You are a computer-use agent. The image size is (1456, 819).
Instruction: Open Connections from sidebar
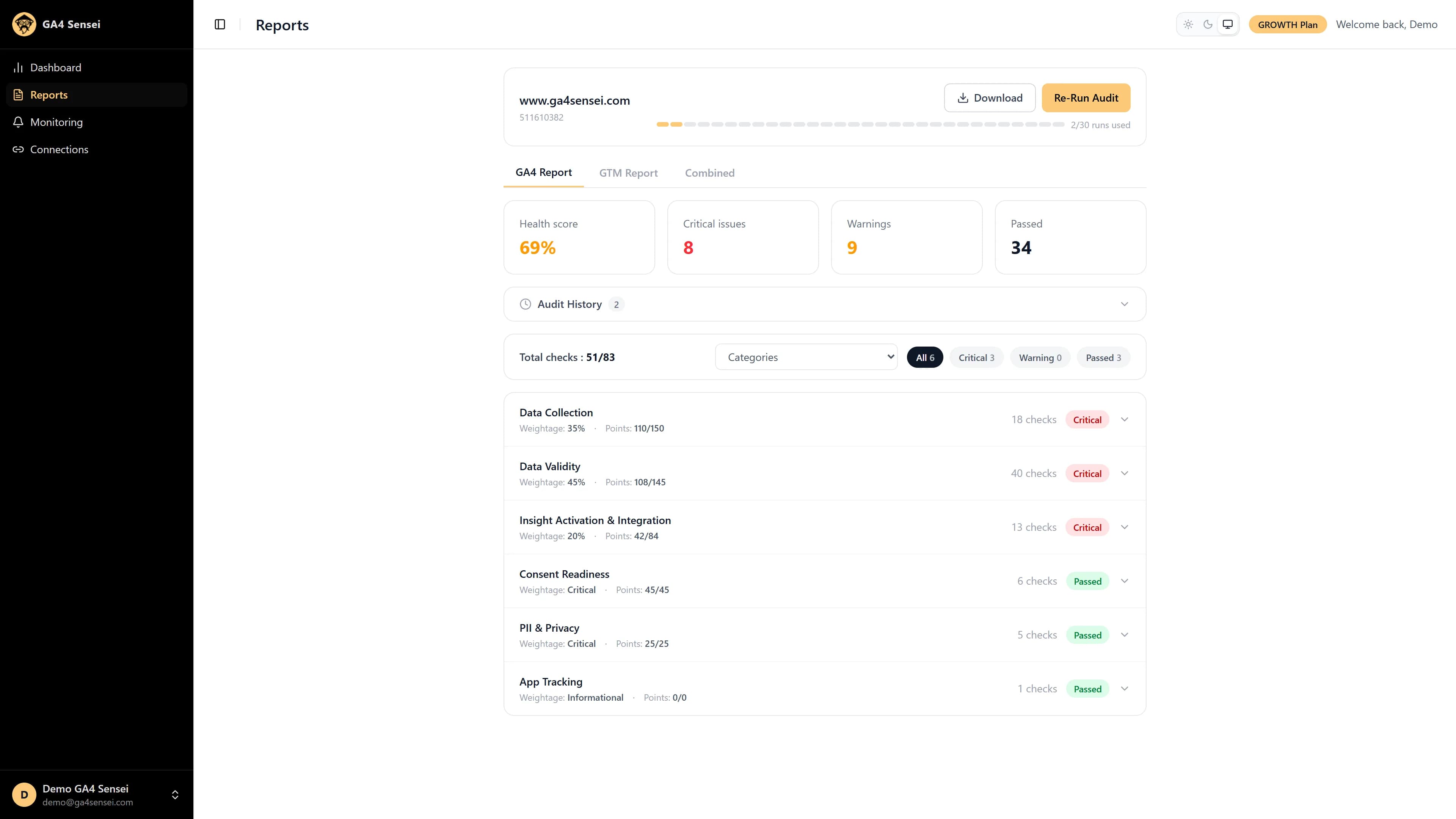tap(97, 149)
